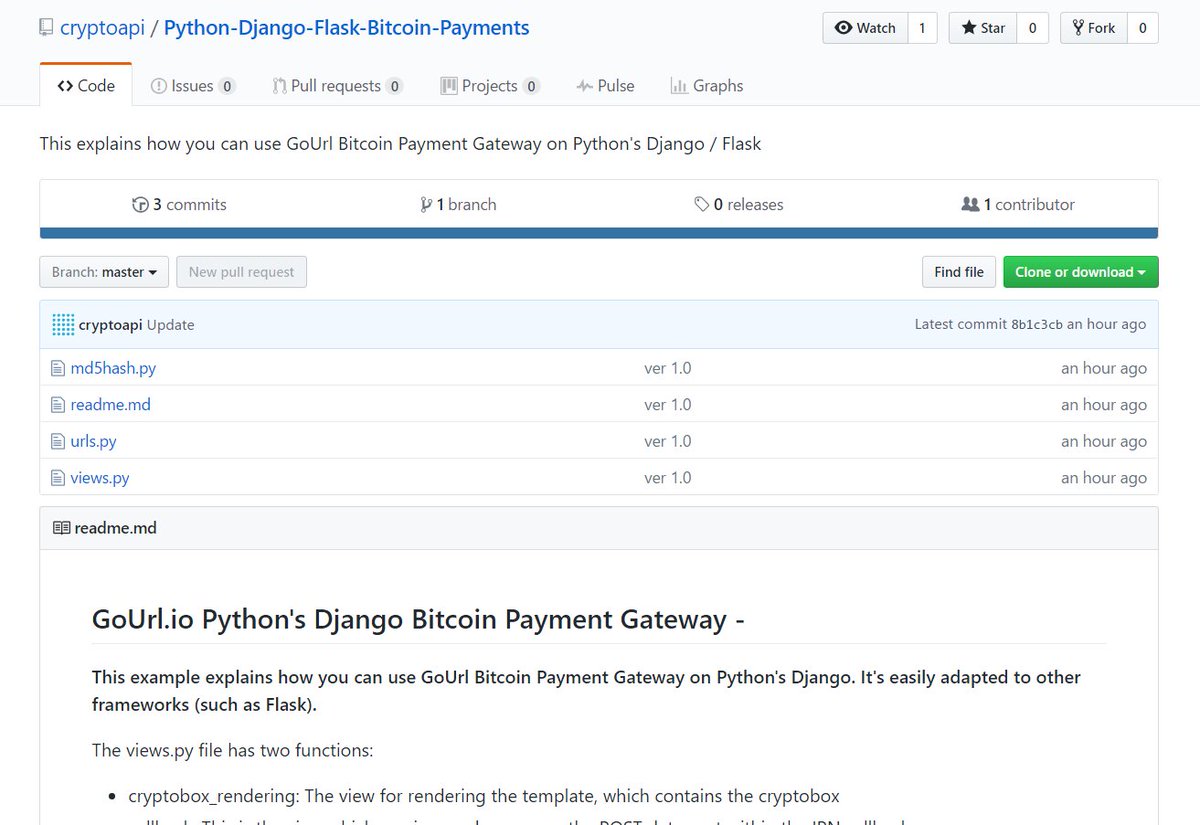Open the stargazers count next to Star
The height and width of the screenshot is (825, 1200).
[x=1033, y=28]
